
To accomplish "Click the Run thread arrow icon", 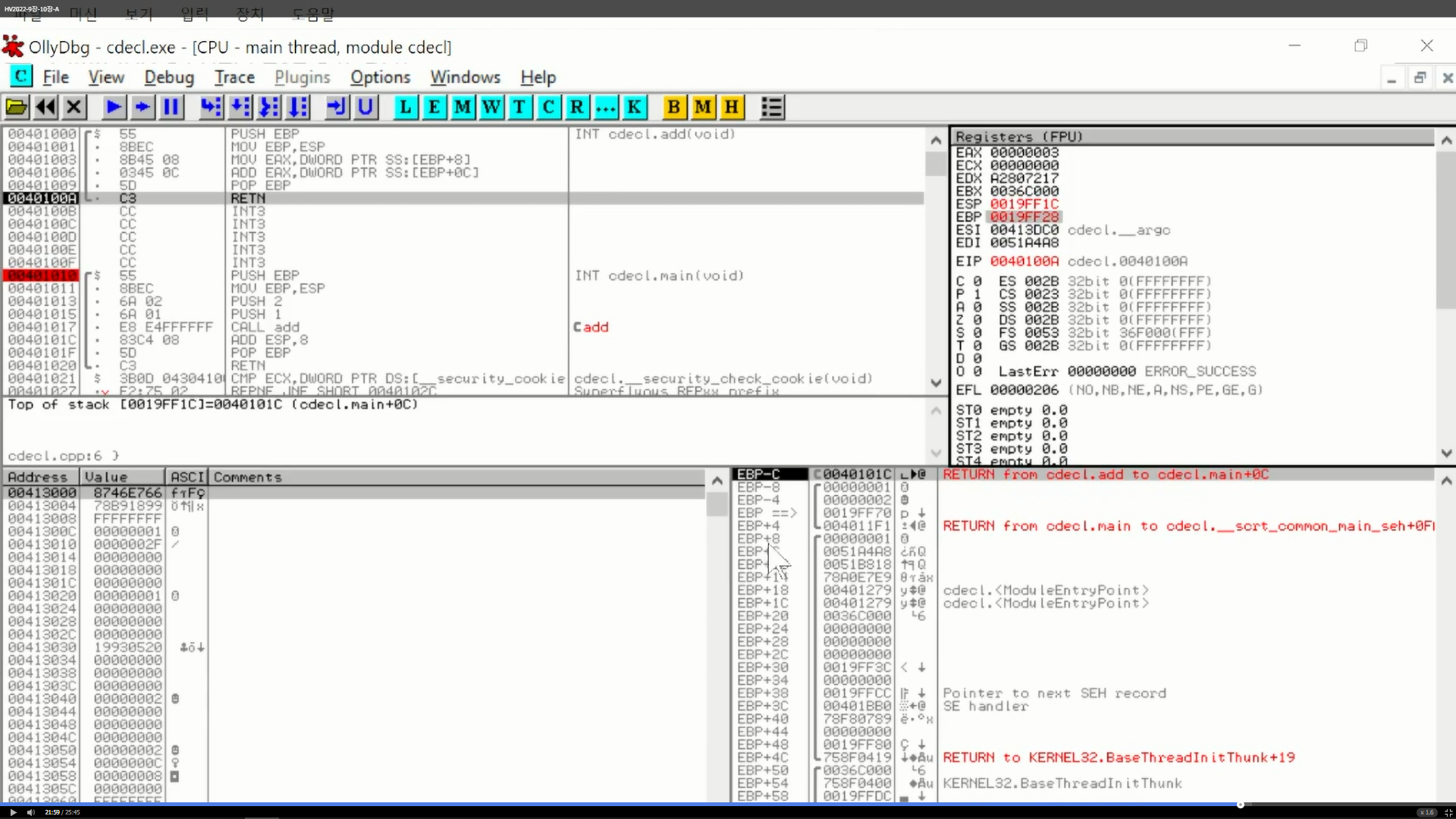I will tap(143, 107).
